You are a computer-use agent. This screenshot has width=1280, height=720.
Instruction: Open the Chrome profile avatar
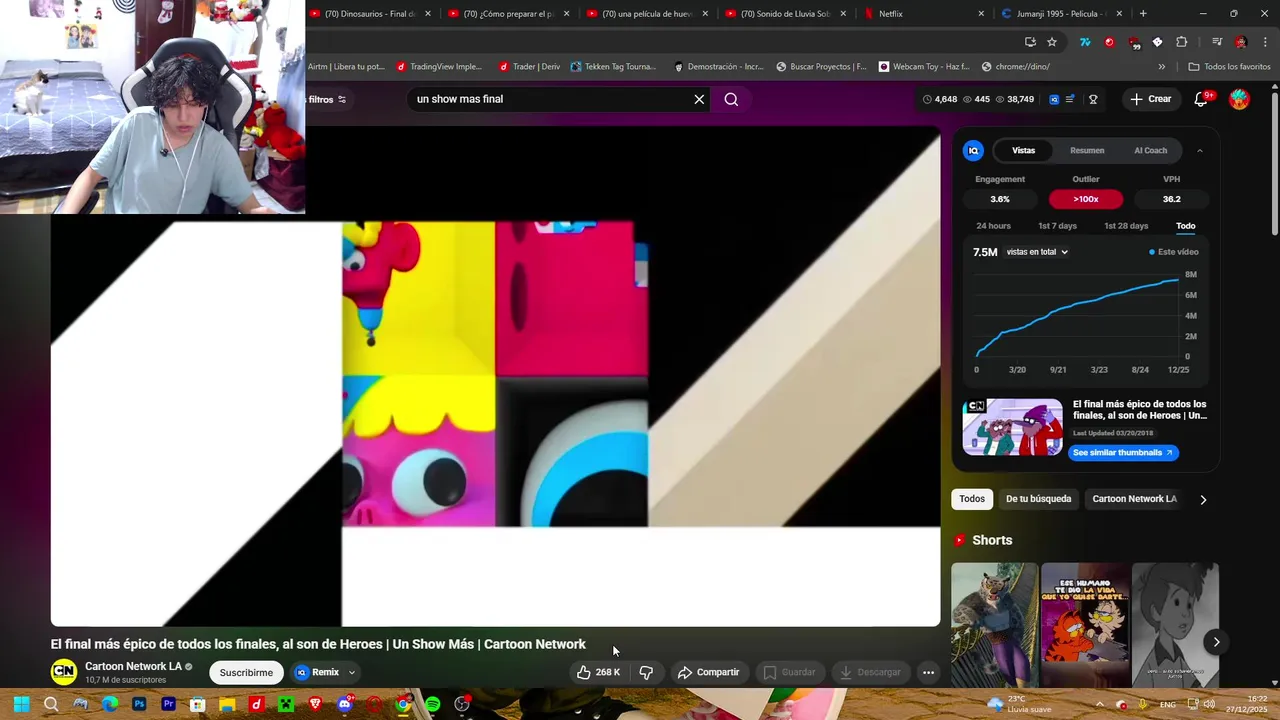point(1241,42)
